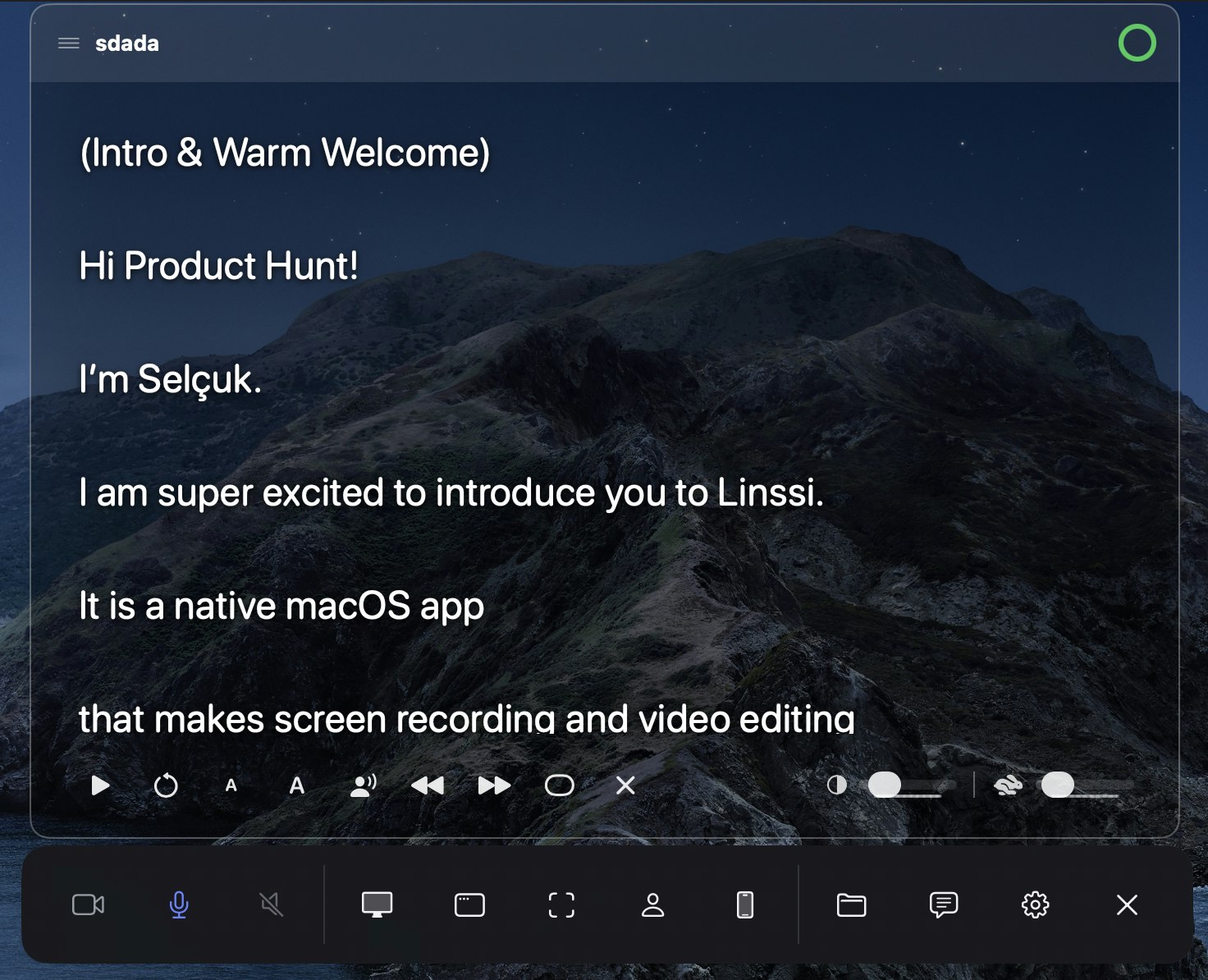Enable voice-activated teleprompter scrolling

(x=364, y=785)
